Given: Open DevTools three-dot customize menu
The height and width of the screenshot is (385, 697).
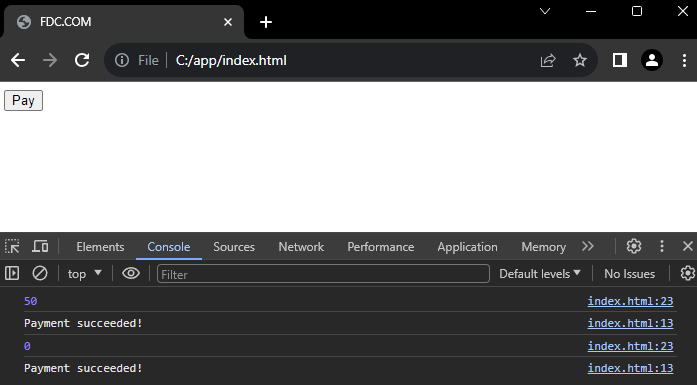Looking at the screenshot, I should pos(662,246).
